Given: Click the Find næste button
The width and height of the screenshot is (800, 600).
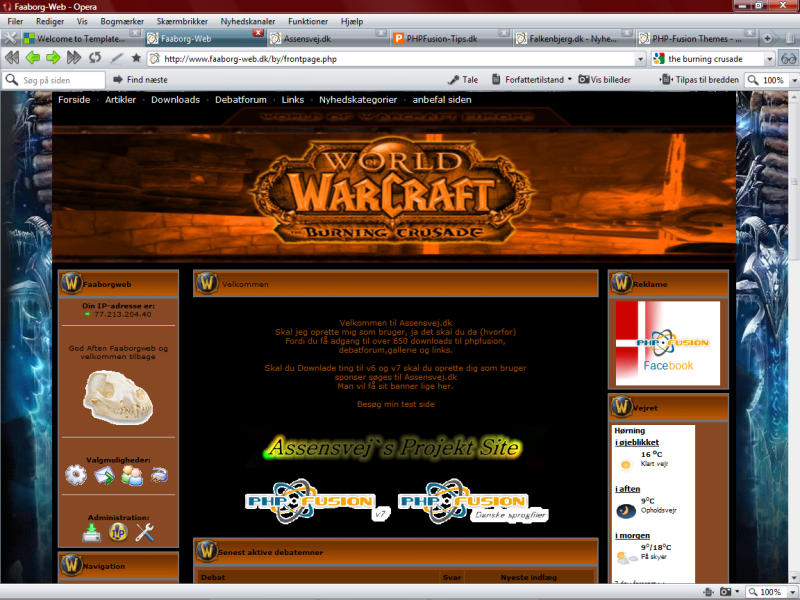Looking at the screenshot, I should click(x=140, y=80).
